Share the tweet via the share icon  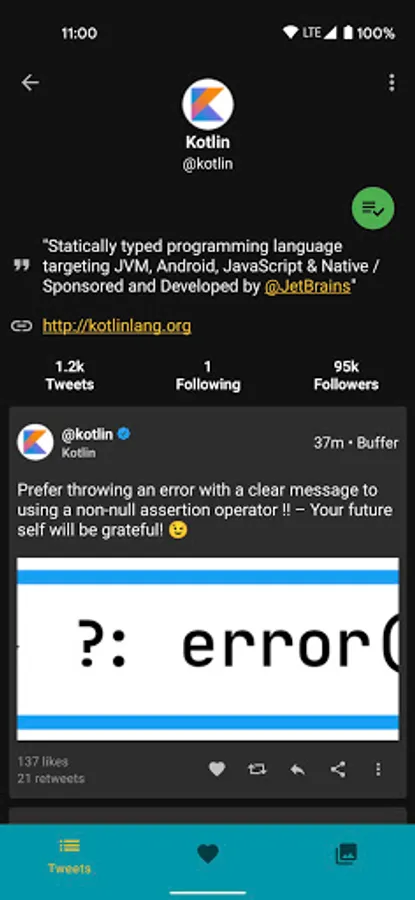coord(338,769)
